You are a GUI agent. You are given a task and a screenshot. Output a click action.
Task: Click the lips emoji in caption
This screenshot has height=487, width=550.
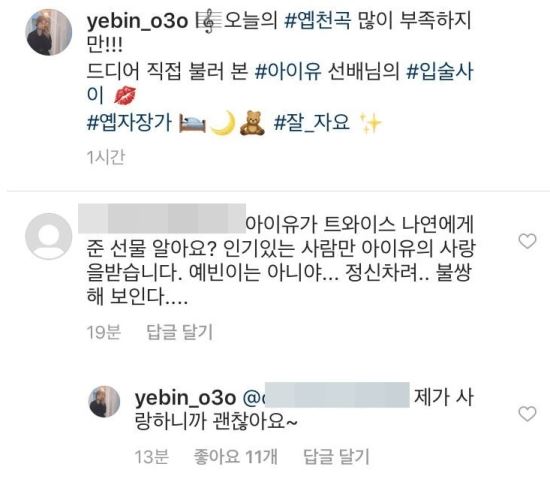pyautogui.click(x=125, y=95)
